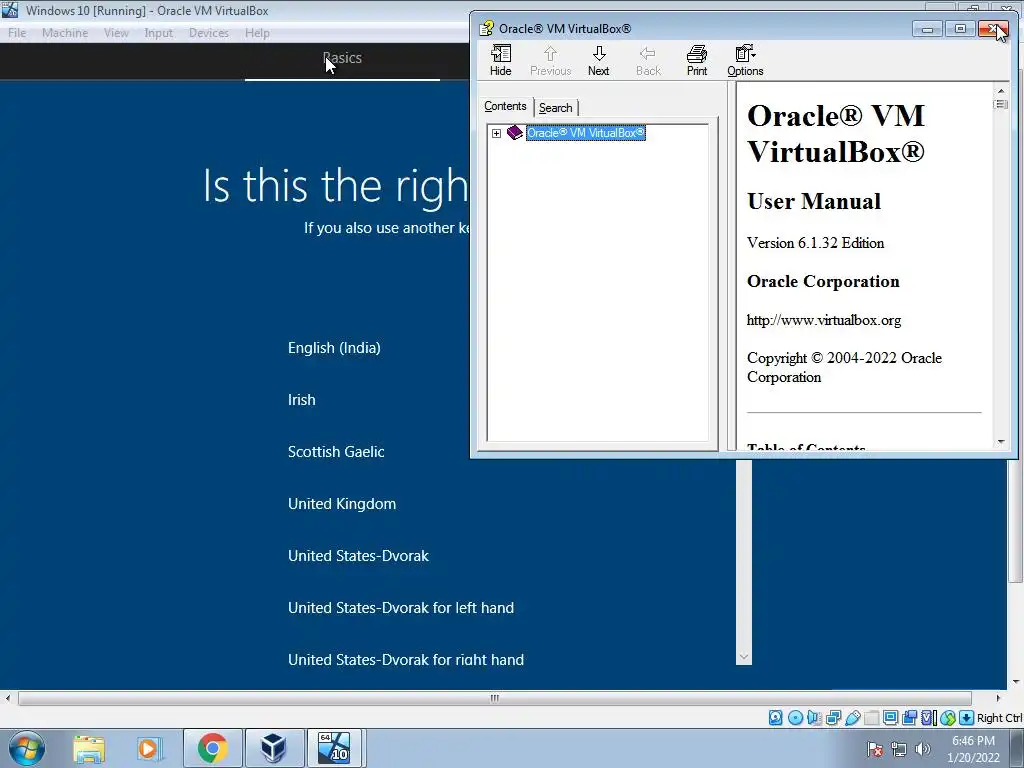Open the Input menu
The image size is (1024, 768).
coord(159,33)
